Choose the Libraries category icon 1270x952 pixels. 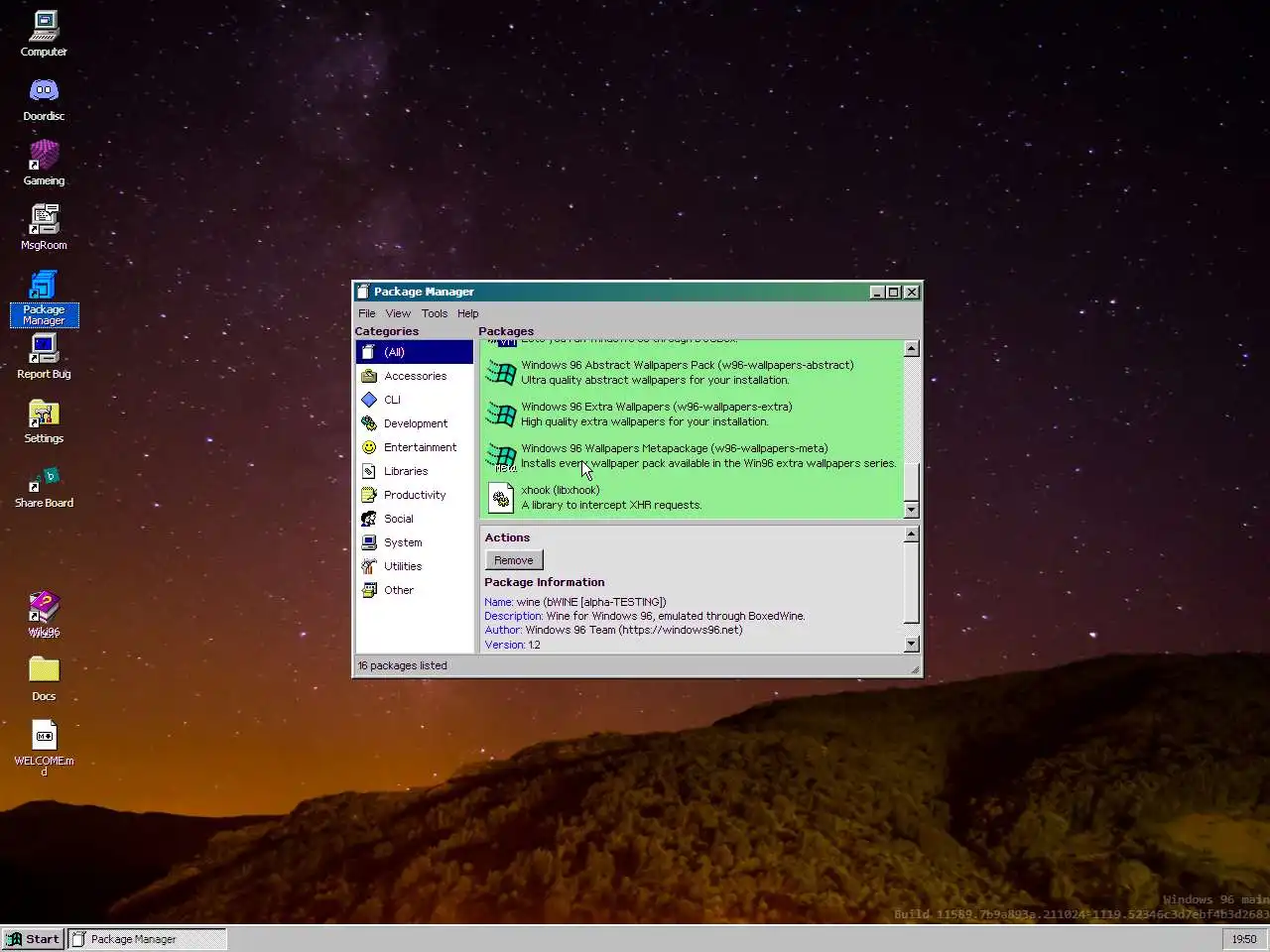tap(369, 471)
